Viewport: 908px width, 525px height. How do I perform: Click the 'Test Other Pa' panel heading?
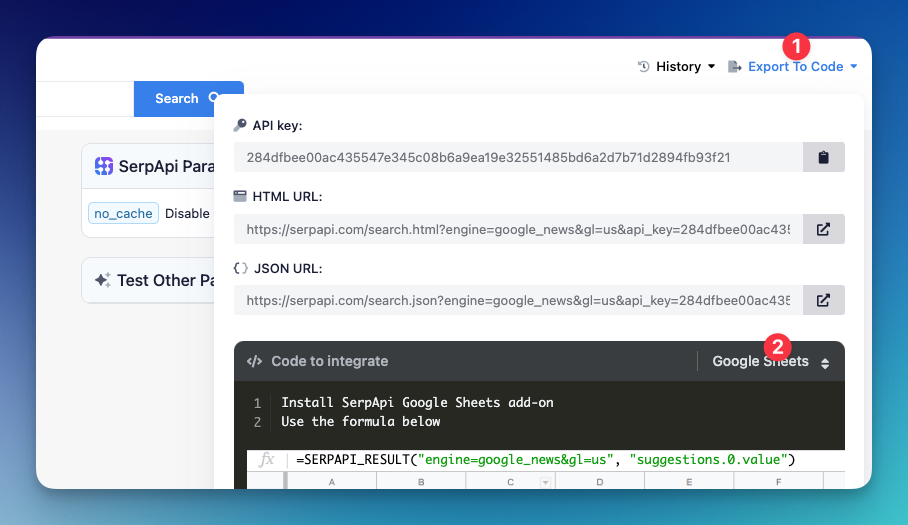[x=165, y=280]
